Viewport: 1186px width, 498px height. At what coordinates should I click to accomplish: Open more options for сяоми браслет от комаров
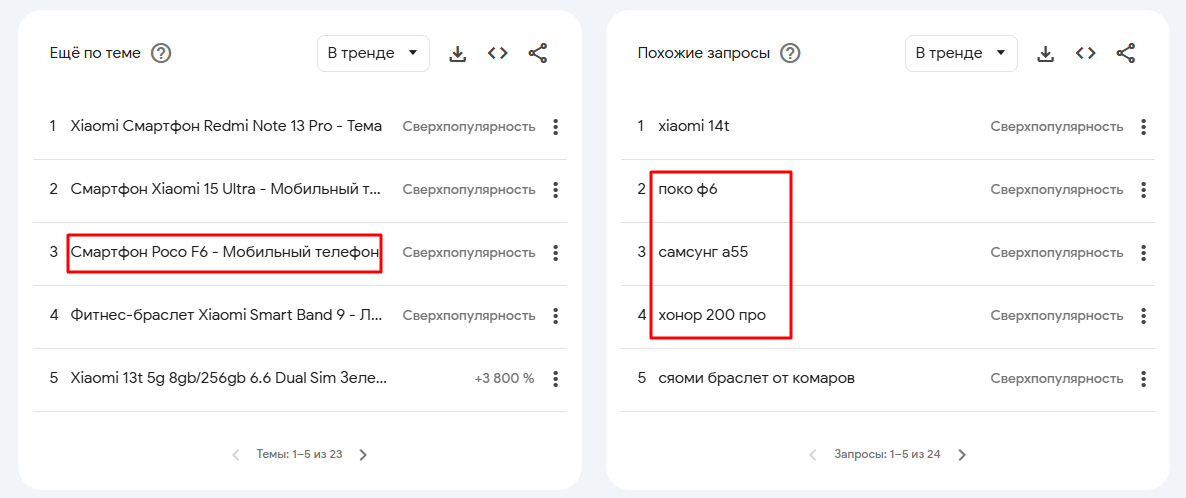tap(1144, 378)
